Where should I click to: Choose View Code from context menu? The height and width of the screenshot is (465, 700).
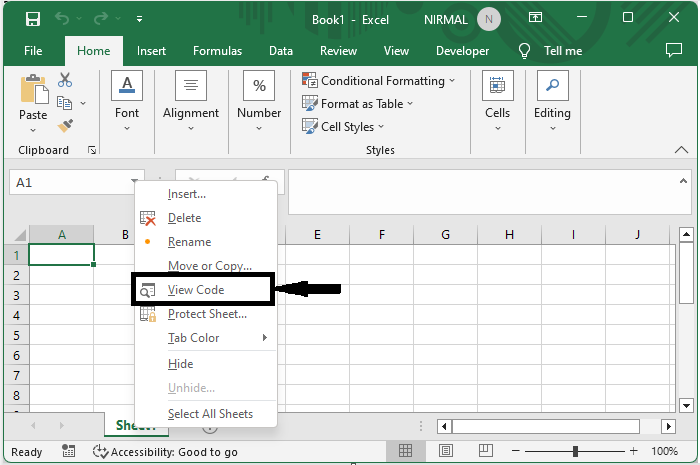196,290
